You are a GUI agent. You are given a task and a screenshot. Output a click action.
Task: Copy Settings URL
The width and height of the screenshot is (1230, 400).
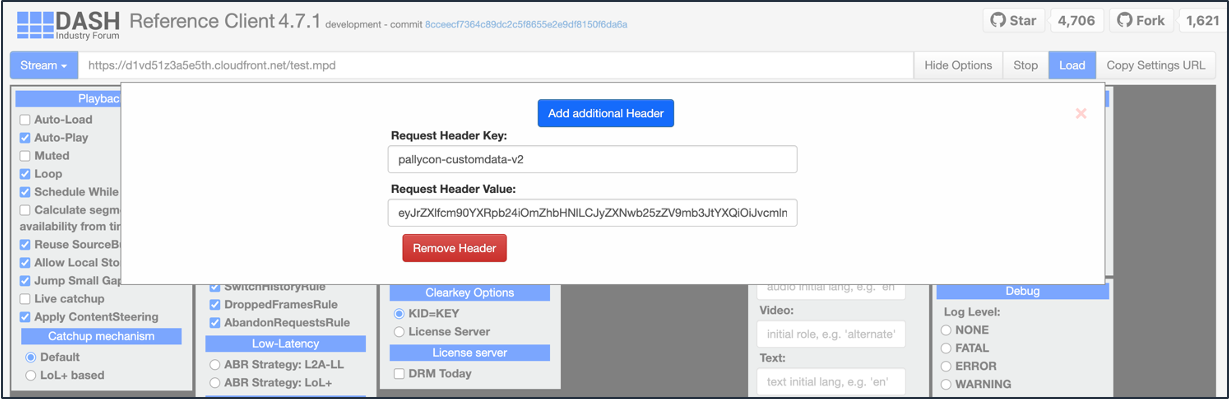tap(1155, 65)
